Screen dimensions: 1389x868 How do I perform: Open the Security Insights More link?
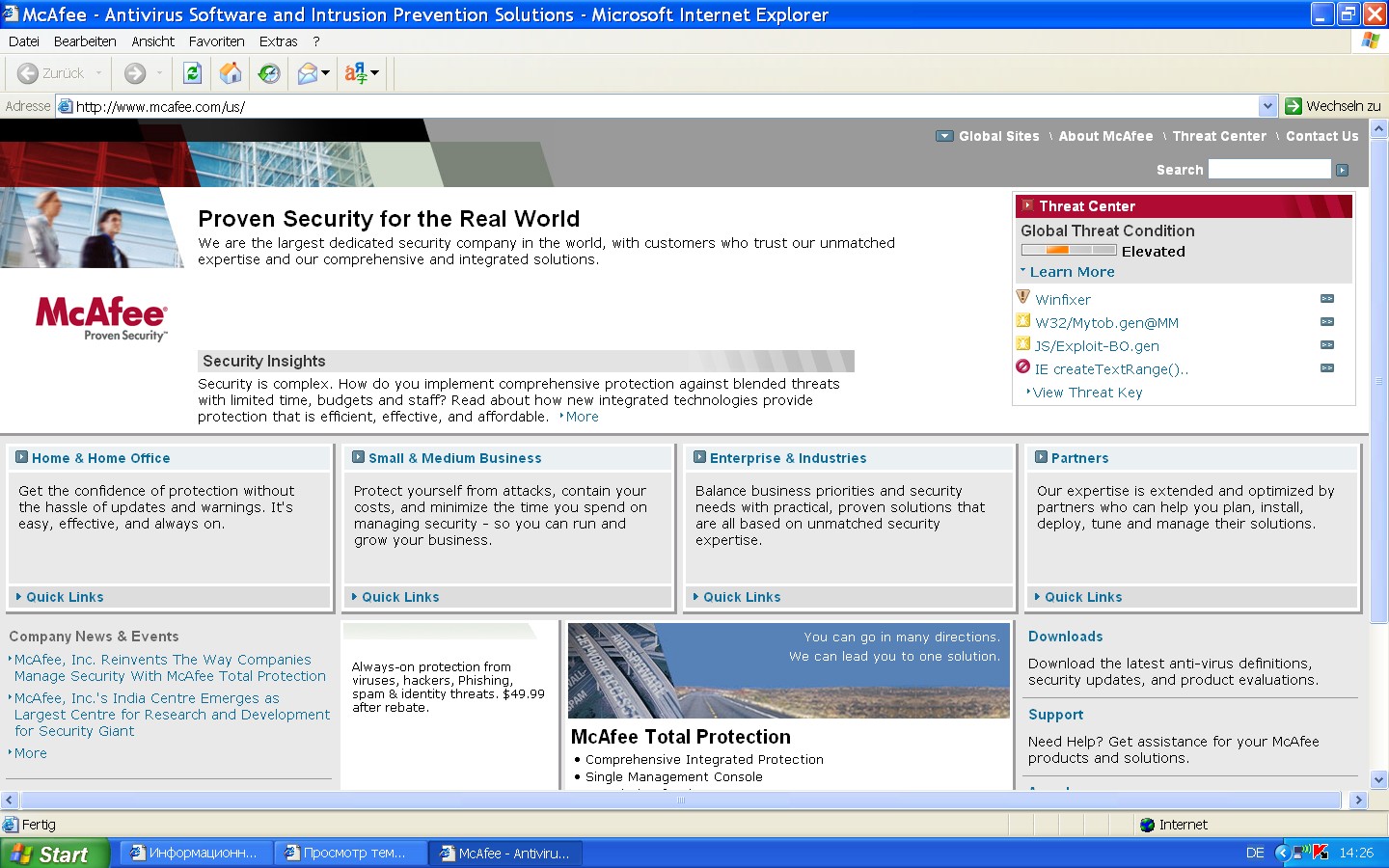[582, 417]
